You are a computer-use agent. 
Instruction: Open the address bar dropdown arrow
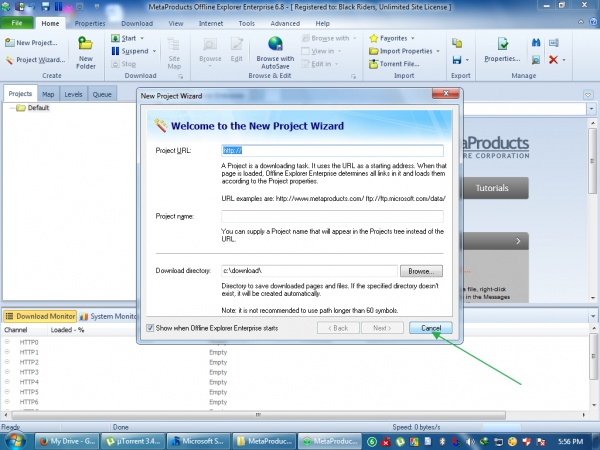click(x=592, y=109)
